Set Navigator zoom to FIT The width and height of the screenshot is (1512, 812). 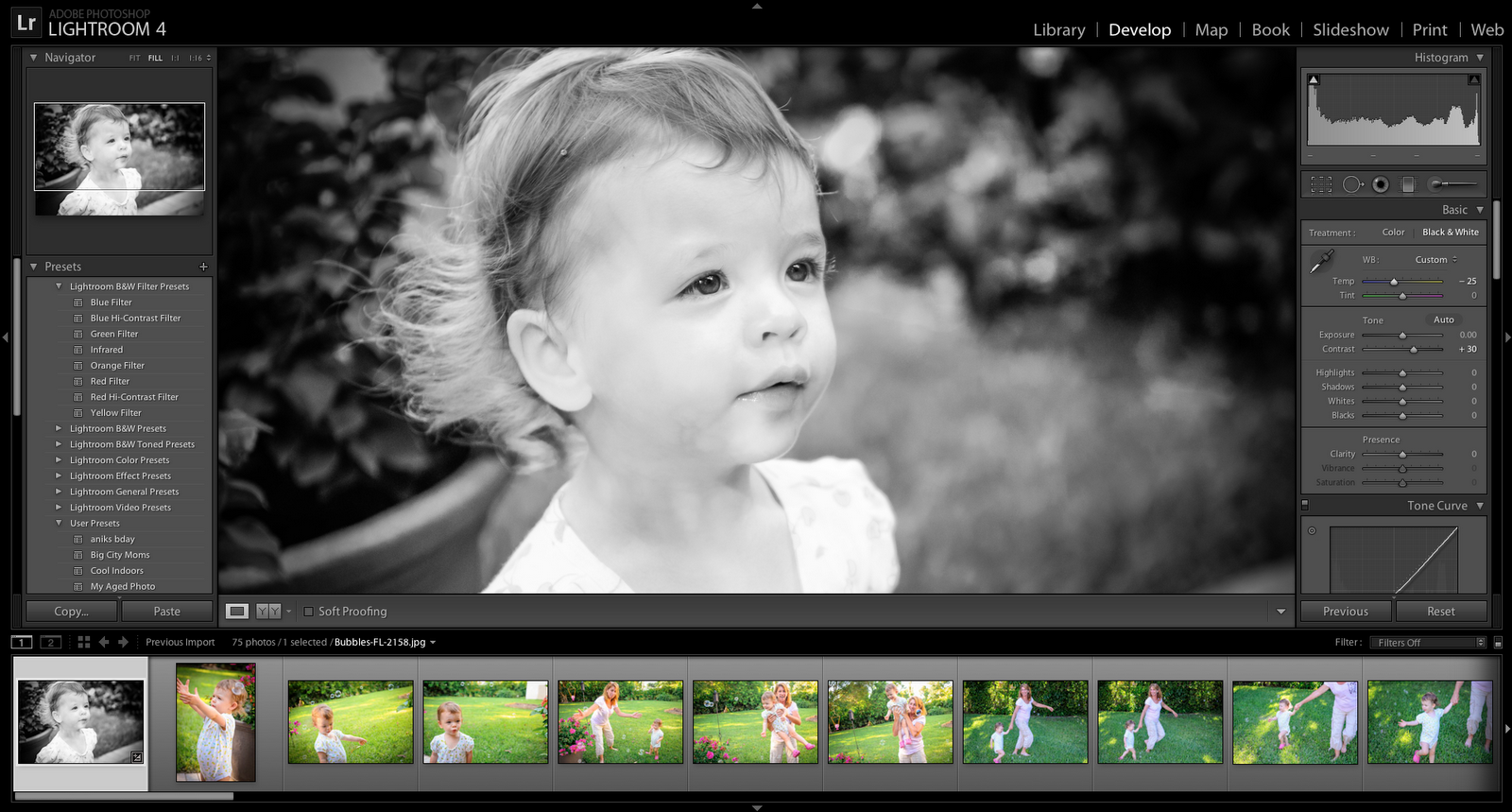(134, 58)
